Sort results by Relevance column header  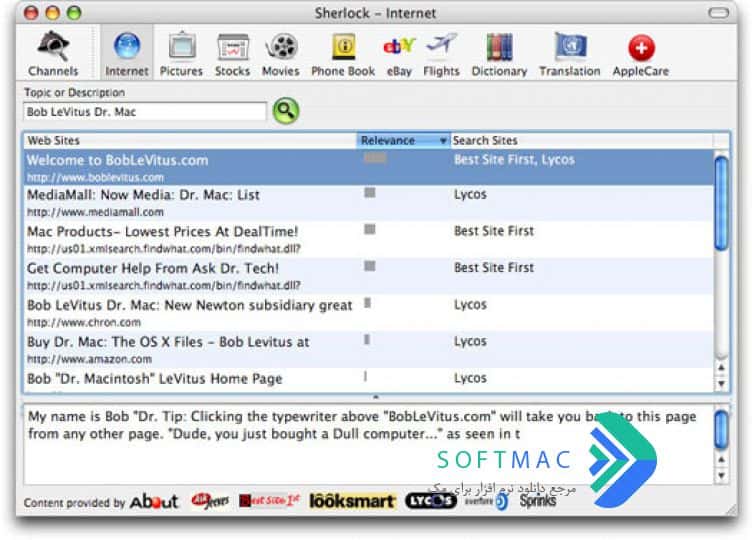[x=403, y=141]
